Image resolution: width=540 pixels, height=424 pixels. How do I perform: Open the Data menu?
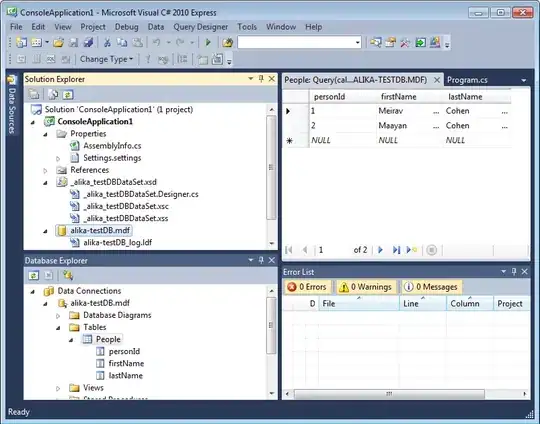pos(156,27)
